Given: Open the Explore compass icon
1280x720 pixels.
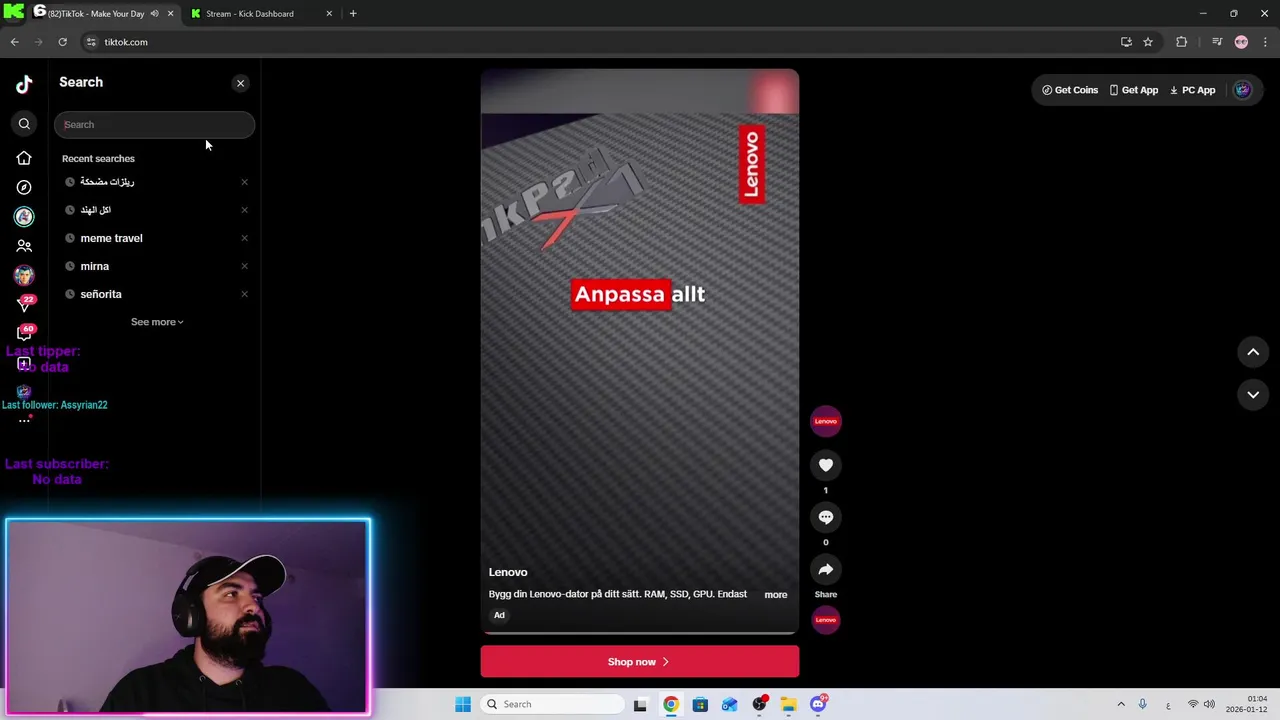Looking at the screenshot, I should (x=24, y=187).
